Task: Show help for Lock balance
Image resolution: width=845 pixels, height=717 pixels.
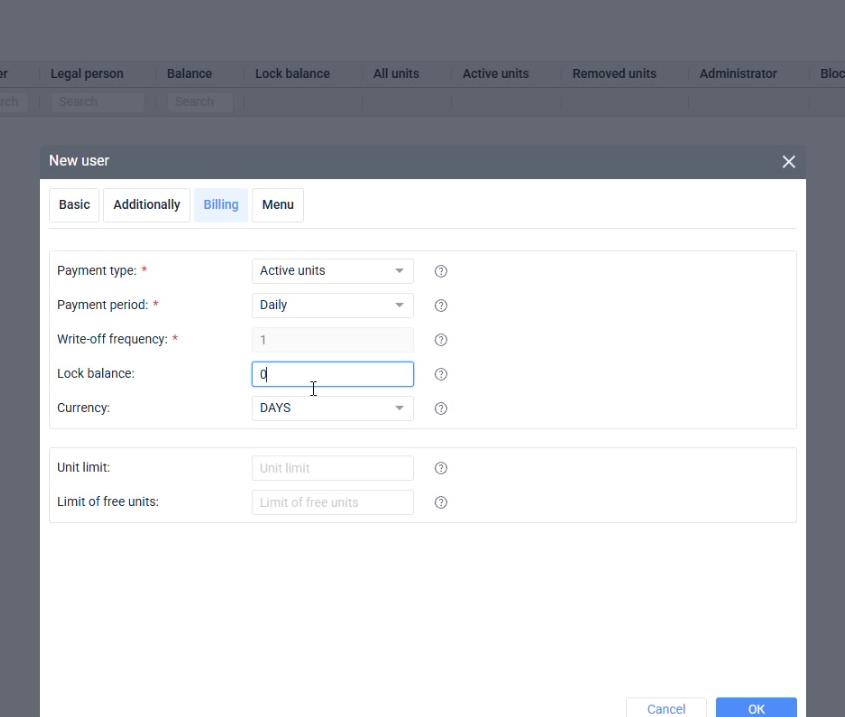Action: 440,374
